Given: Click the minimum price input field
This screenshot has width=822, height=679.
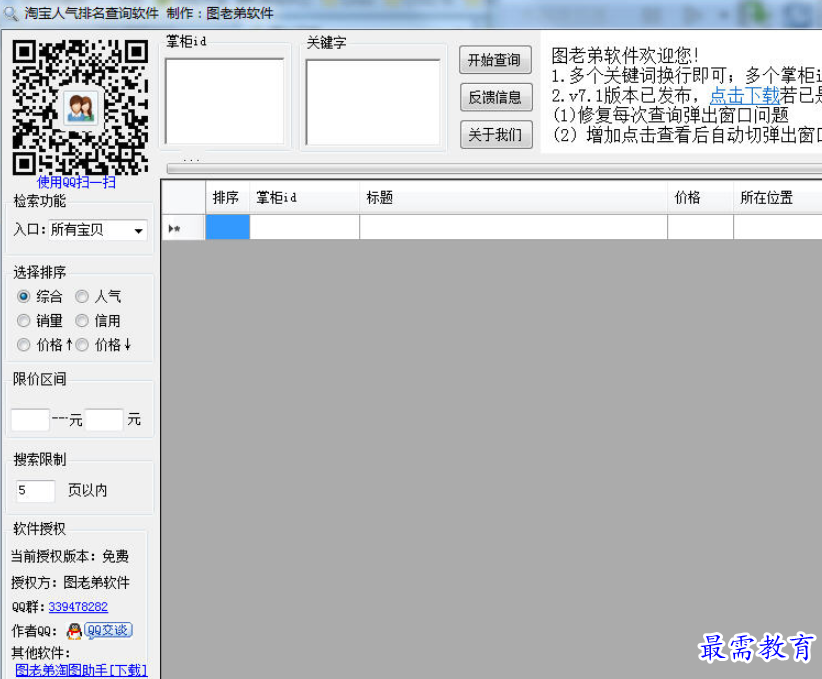Looking at the screenshot, I should (x=30, y=420).
